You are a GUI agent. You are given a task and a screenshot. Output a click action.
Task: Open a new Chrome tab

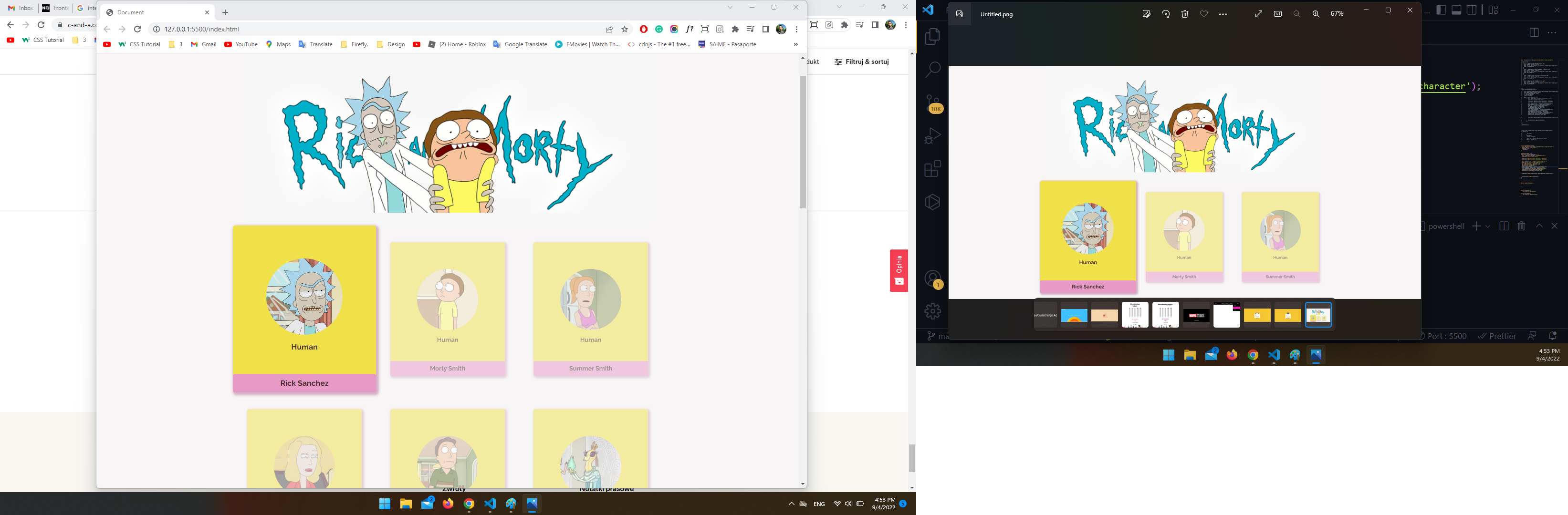tap(225, 12)
